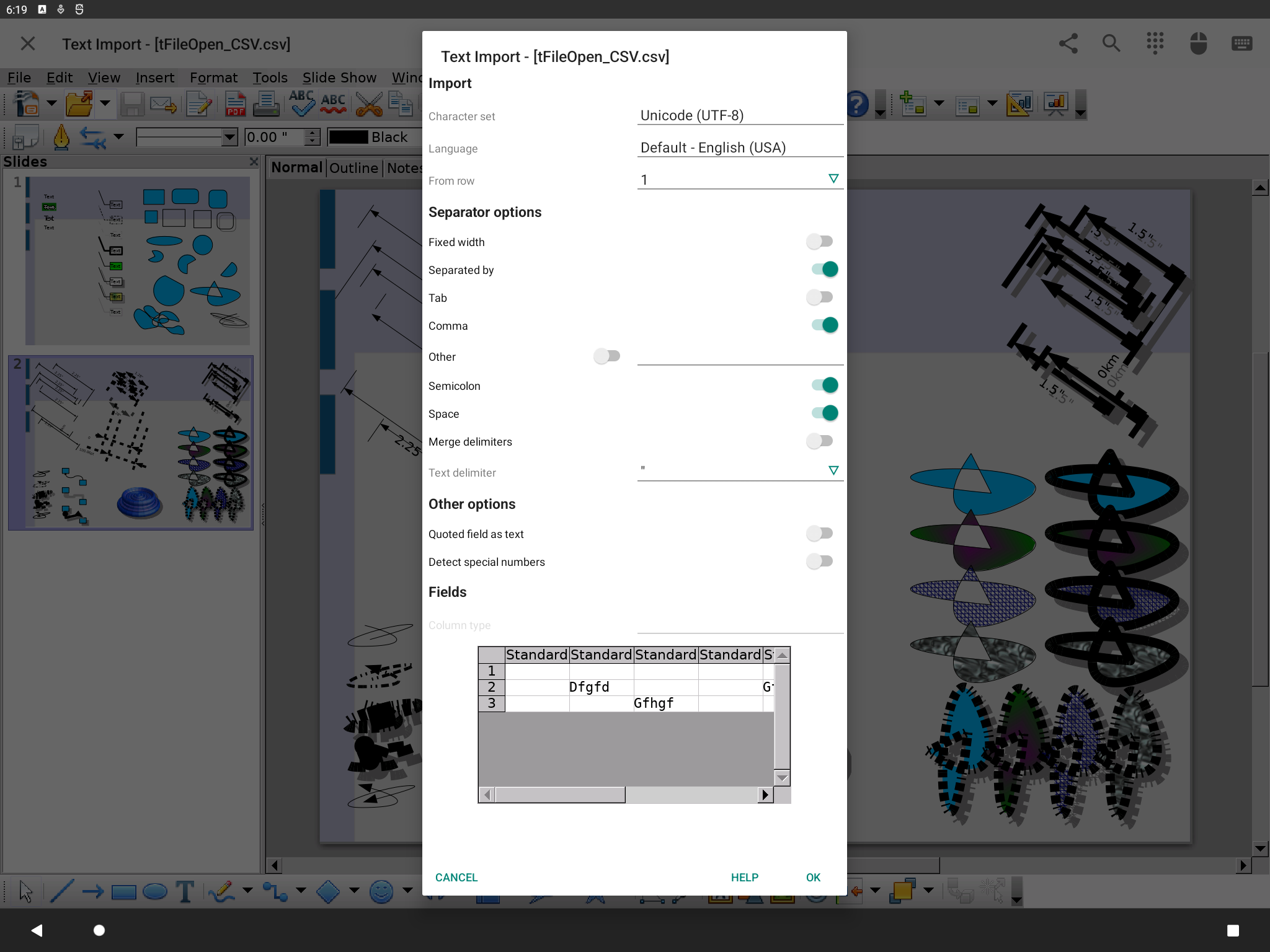
Task: Enable Detect special numbers toggle
Action: (820, 562)
